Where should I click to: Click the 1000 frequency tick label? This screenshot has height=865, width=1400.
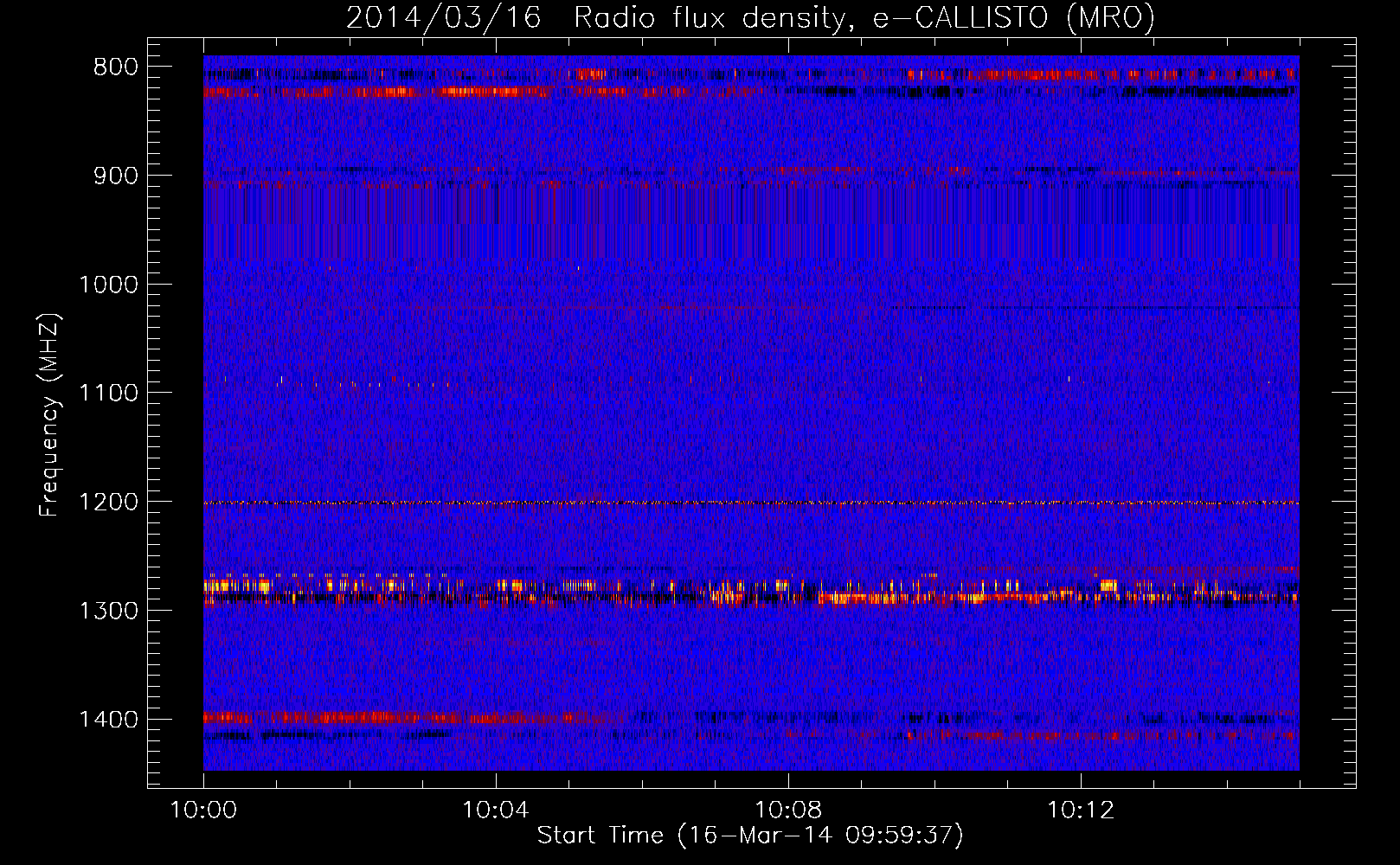107,285
